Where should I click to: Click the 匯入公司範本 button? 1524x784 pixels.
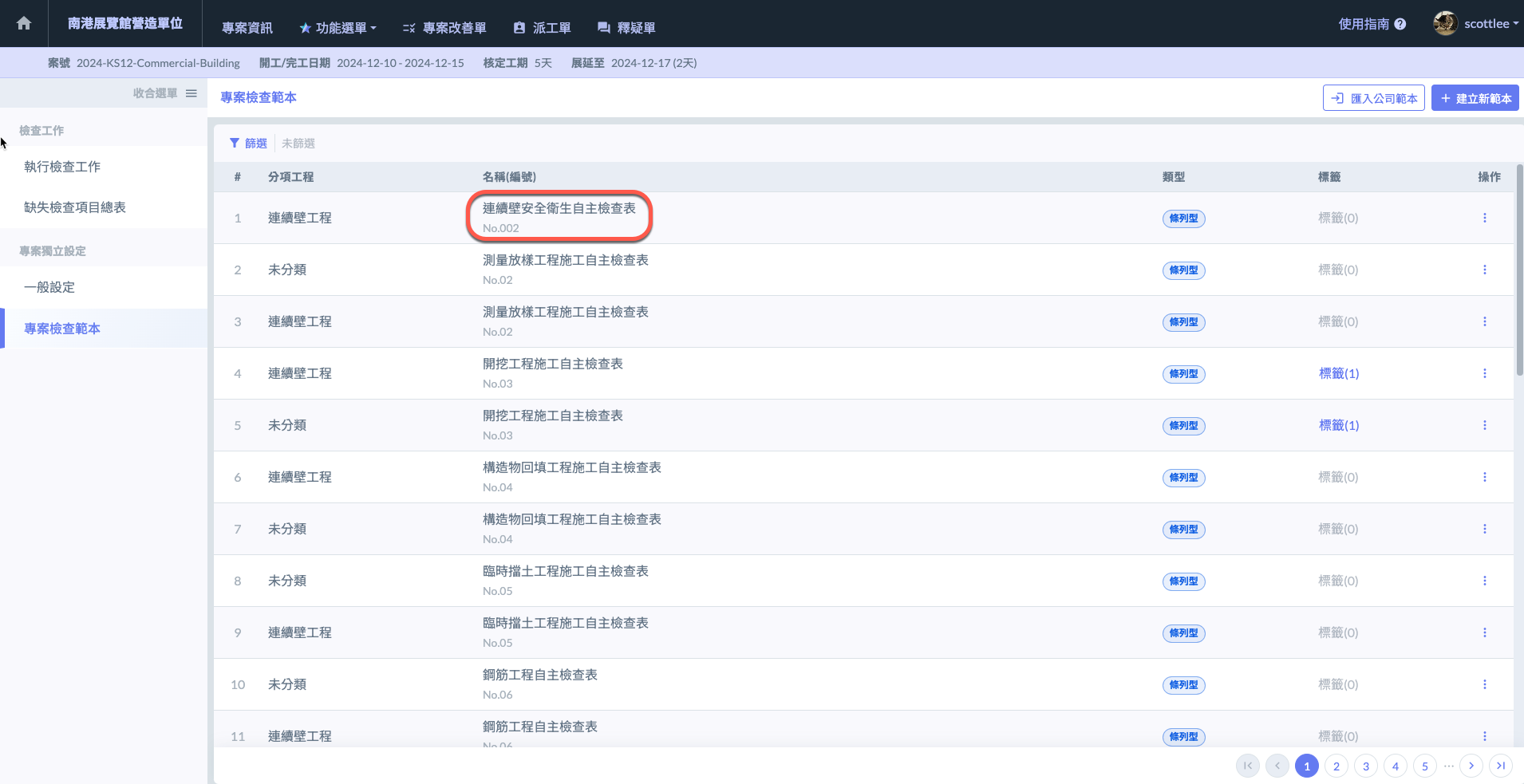pyautogui.click(x=1373, y=98)
